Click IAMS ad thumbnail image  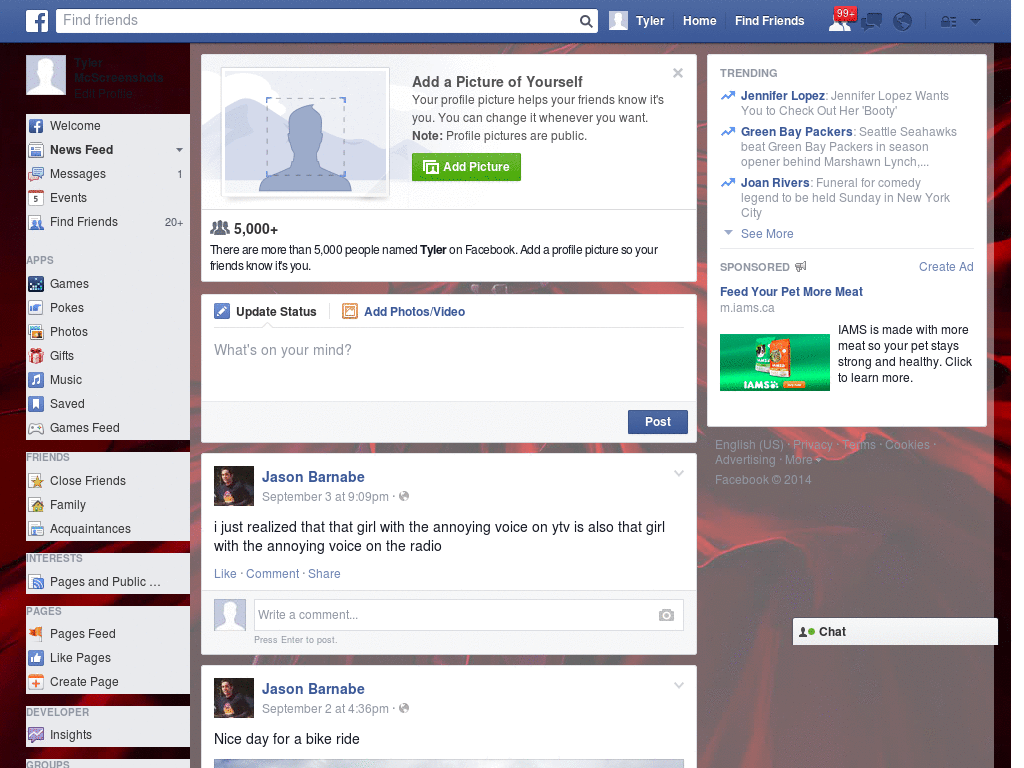coord(775,362)
